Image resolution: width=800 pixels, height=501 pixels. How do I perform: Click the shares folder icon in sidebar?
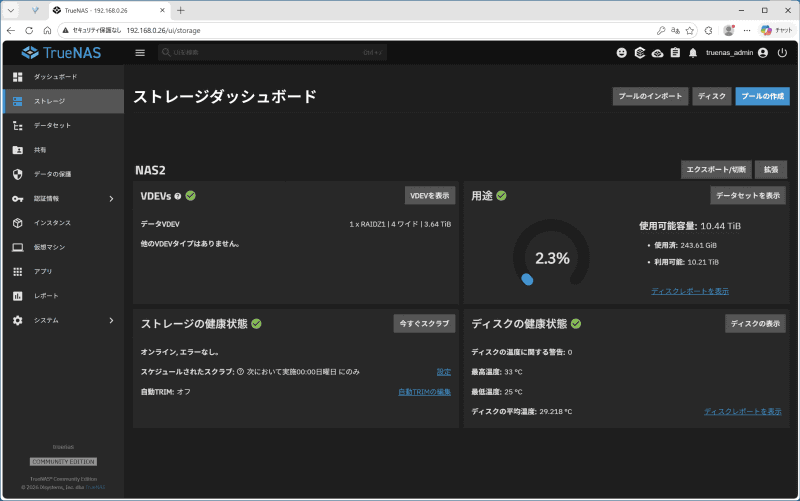tap(18, 150)
